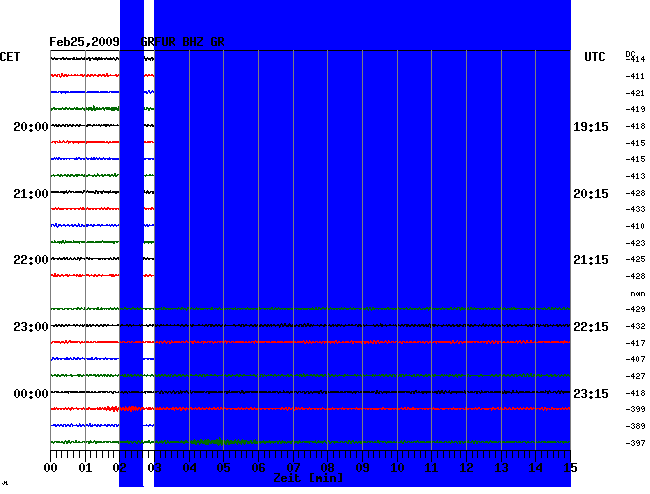Pick the DC value -389

[x=635, y=426]
